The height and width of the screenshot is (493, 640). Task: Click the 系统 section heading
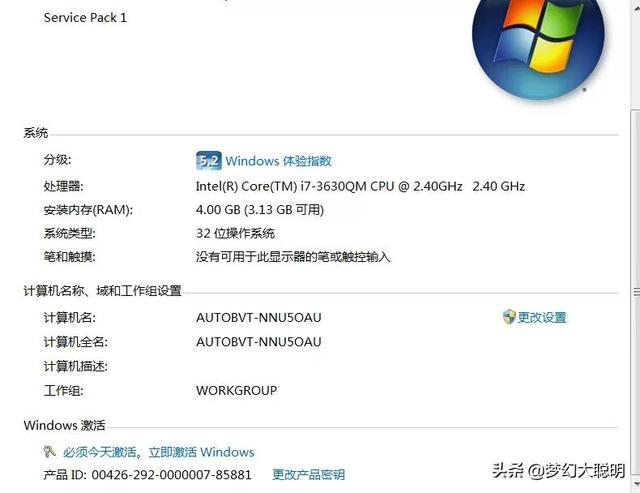point(36,133)
